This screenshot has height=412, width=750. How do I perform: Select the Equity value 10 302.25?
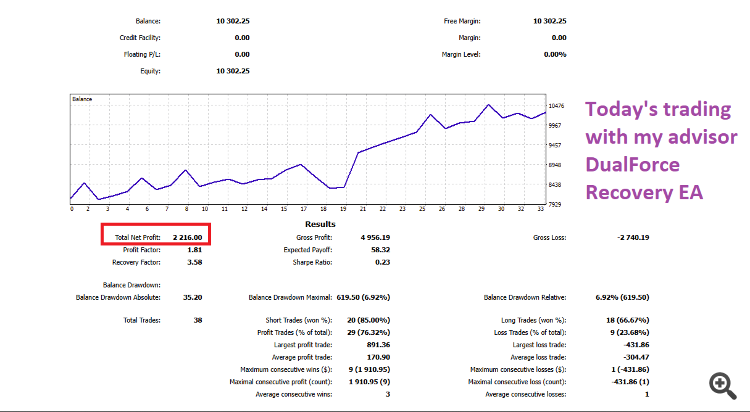232,71
